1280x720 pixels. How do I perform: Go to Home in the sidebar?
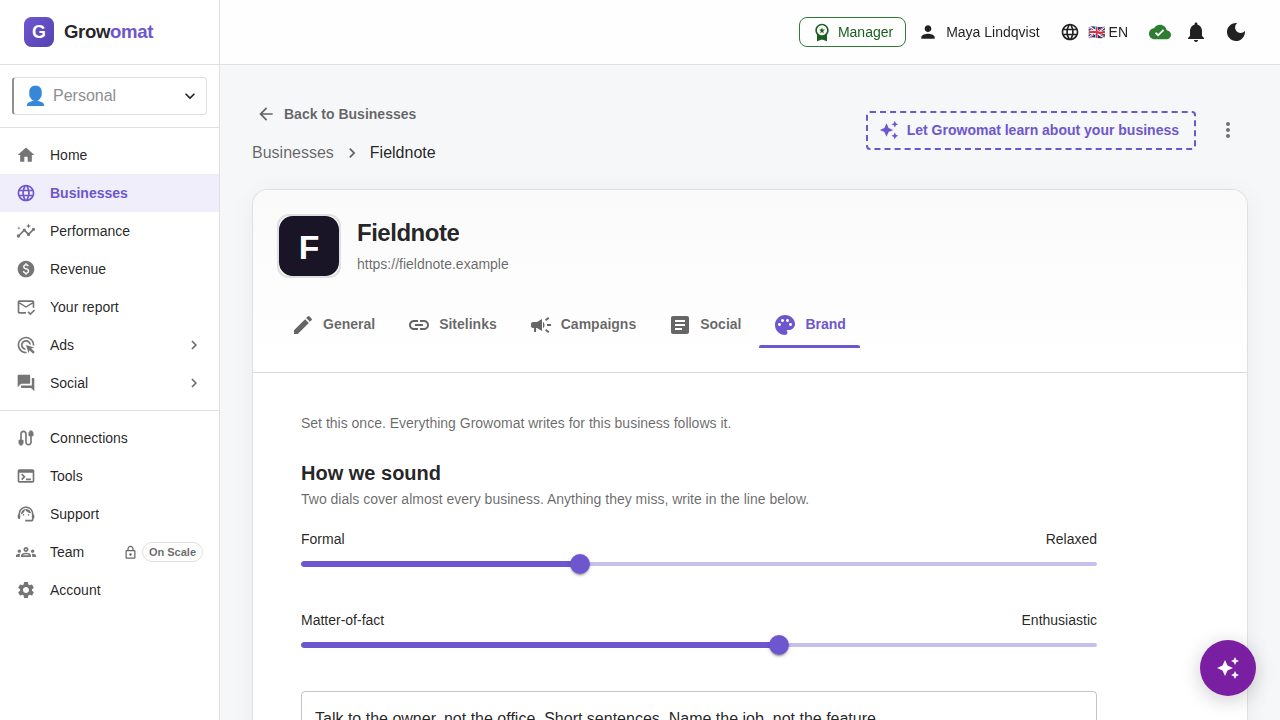coord(110,155)
